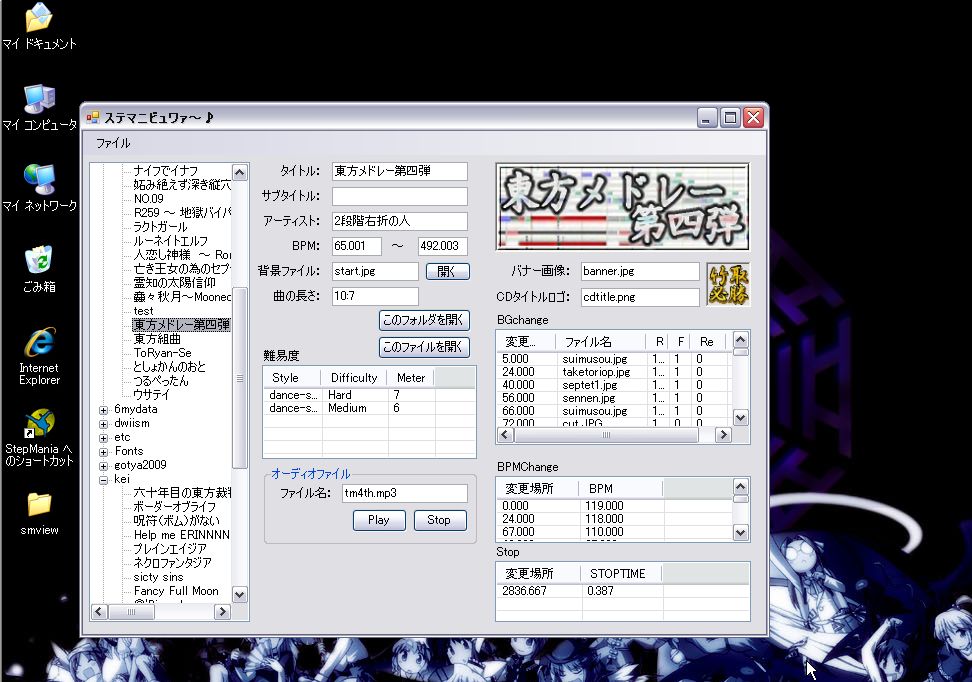Click the 東方メドレー第四弾 banner image
Viewport: 972px width, 682px height.
(x=622, y=206)
